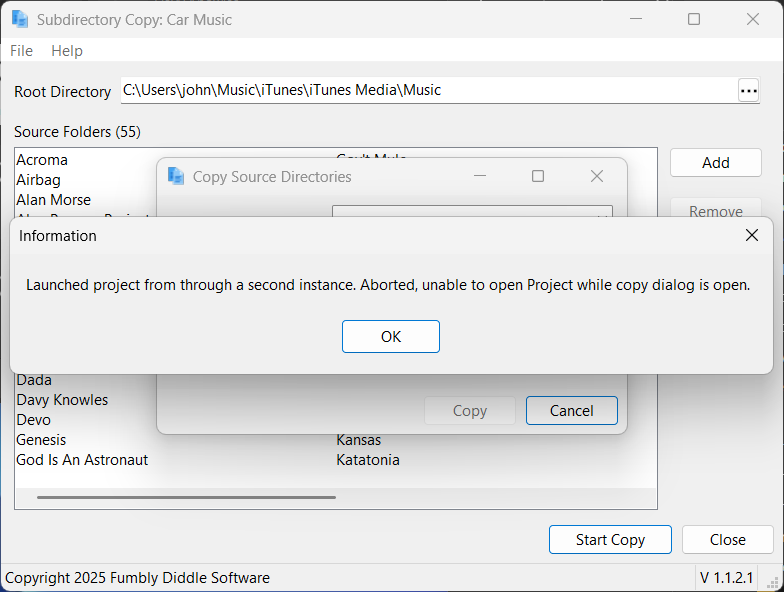Maximize the Copy Source Directories dialog

point(538,176)
